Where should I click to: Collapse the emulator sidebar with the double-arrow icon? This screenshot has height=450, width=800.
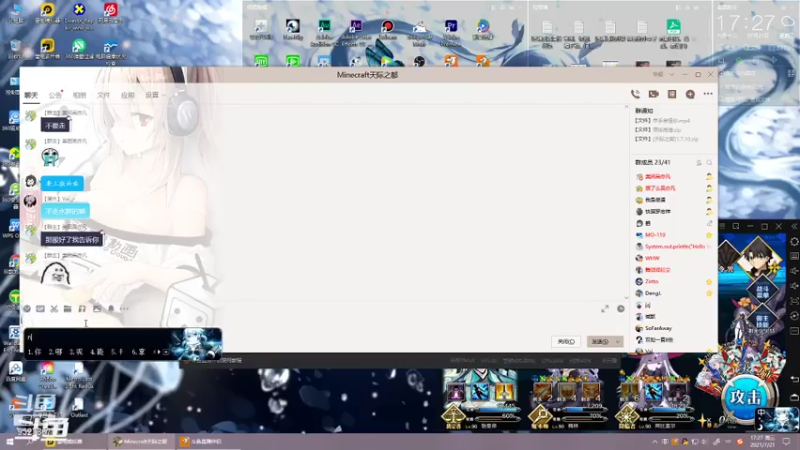point(794,226)
